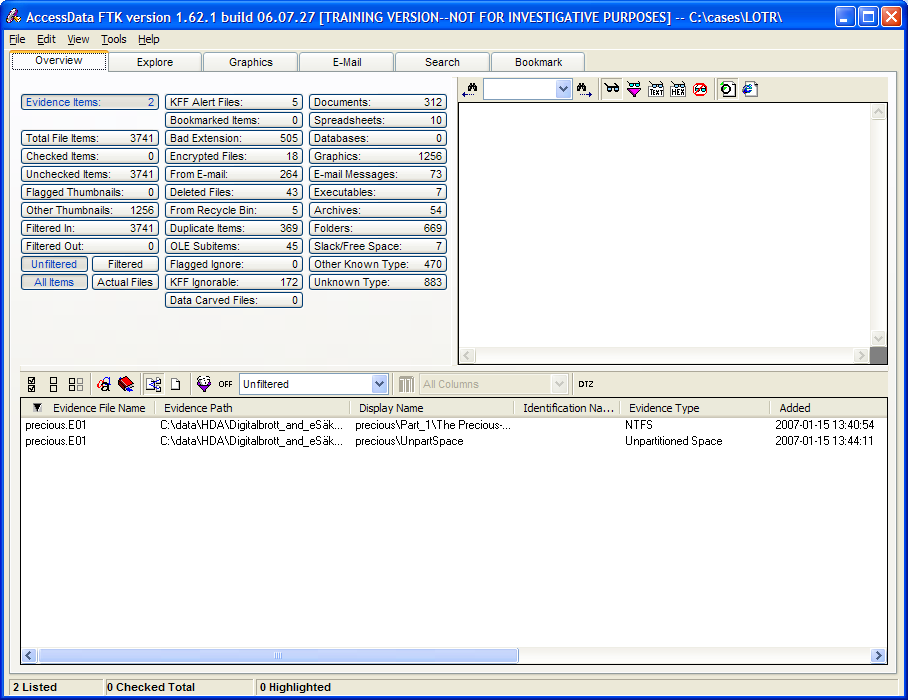The width and height of the screenshot is (908, 700).
Task: Select the Native View eyeglasses icon
Action: (x=612, y=89)
